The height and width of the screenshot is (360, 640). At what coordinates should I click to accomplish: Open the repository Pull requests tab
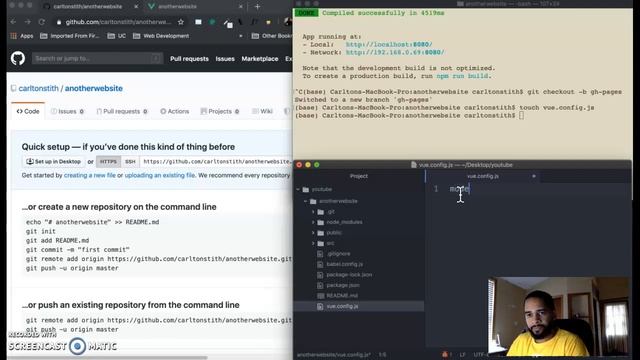click(122, 111)
